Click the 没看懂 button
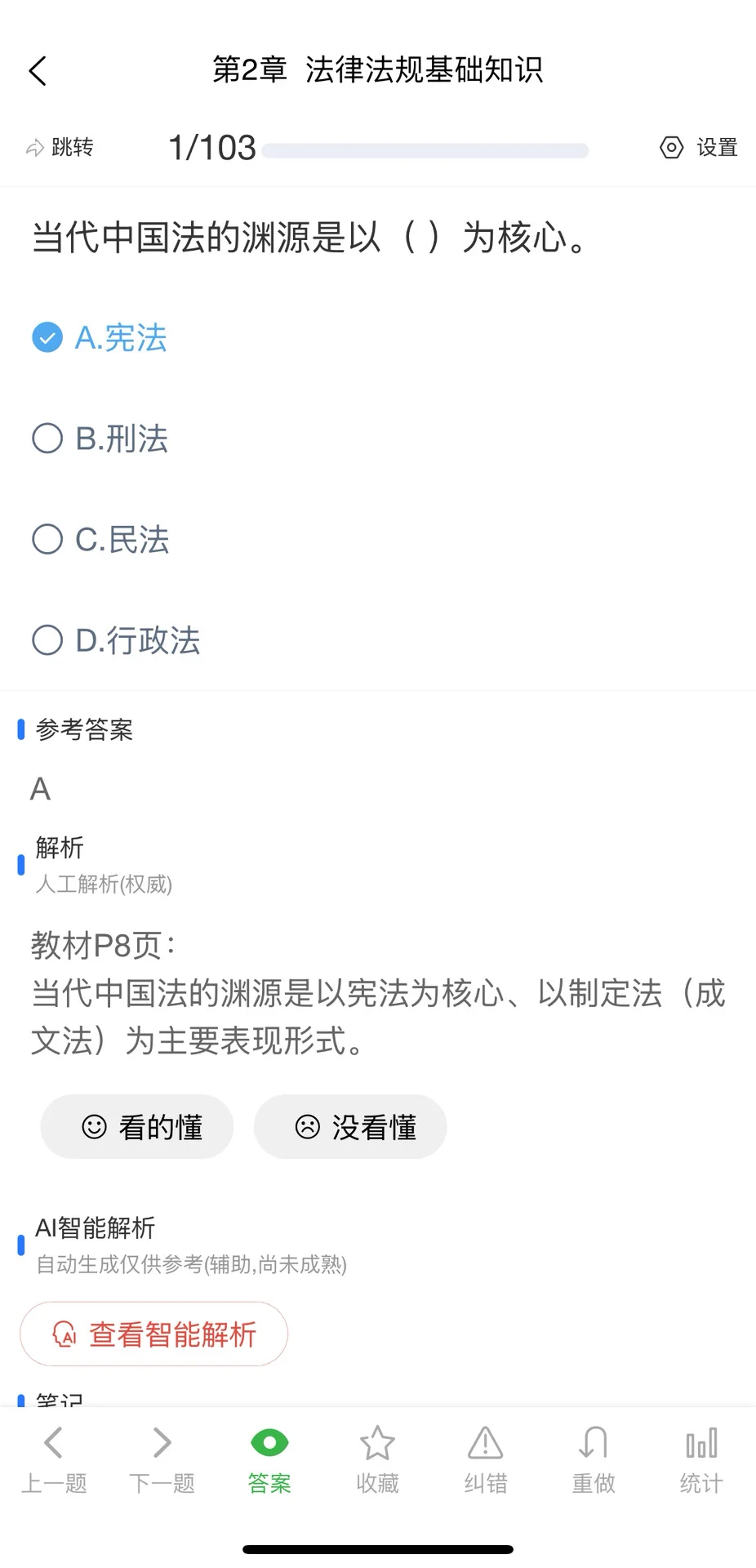Viewport: 756px width, 1568px height. point(350,1127)
